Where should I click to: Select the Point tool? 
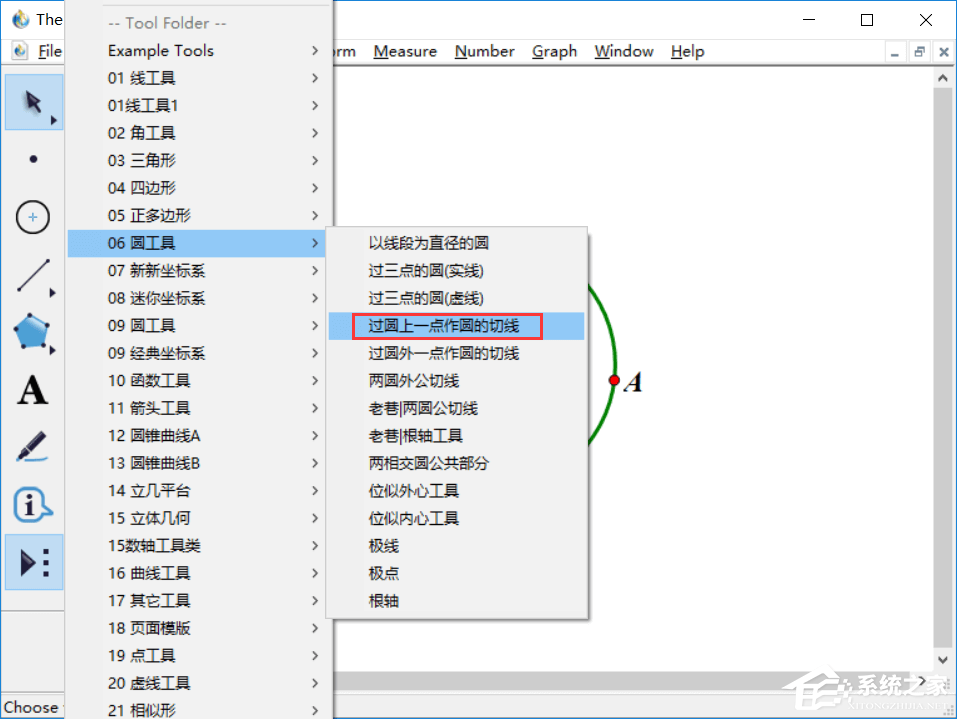[x=33, y=160]
